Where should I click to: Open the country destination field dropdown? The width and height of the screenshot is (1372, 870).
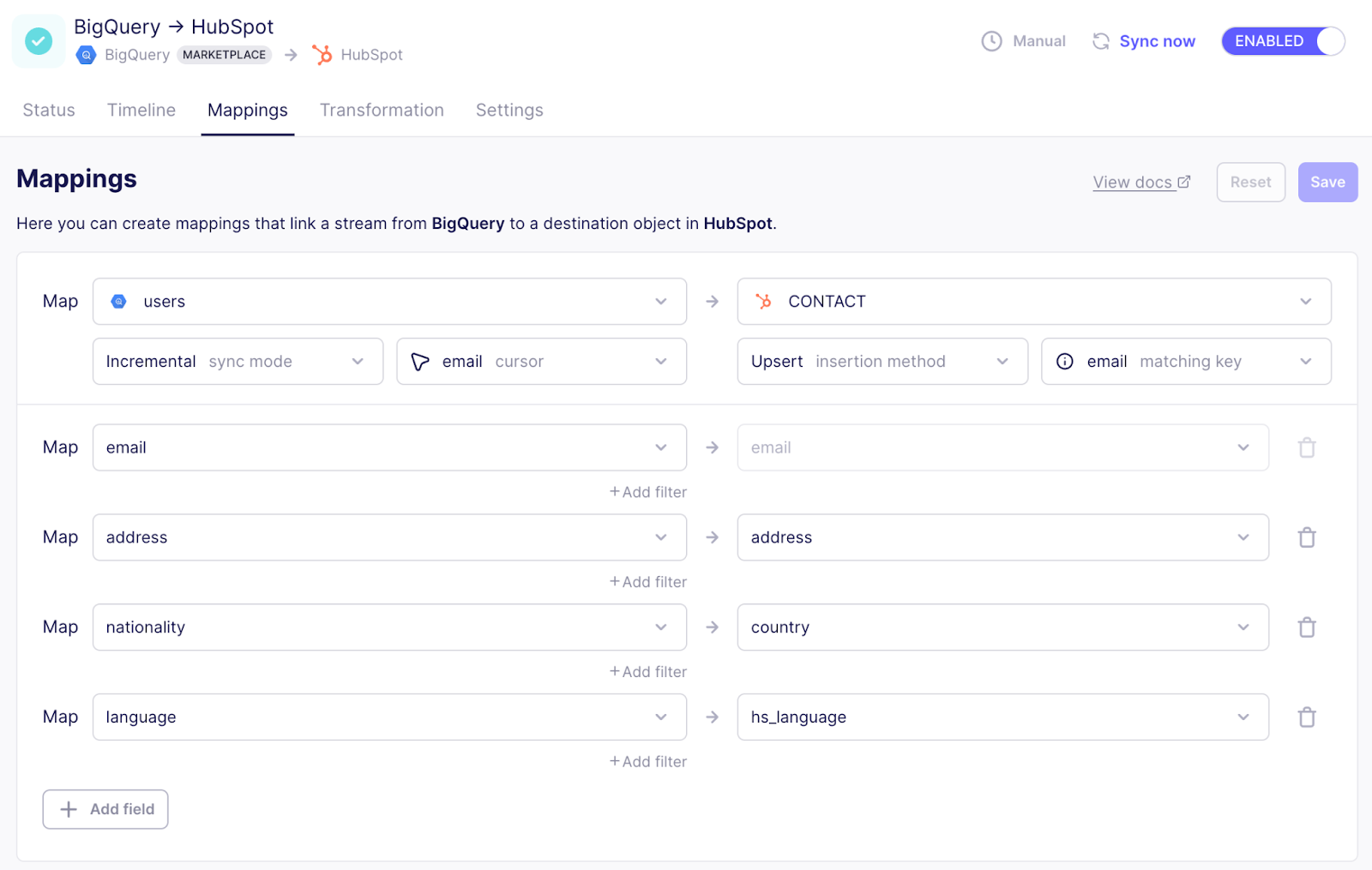(x=1002, y=627)
